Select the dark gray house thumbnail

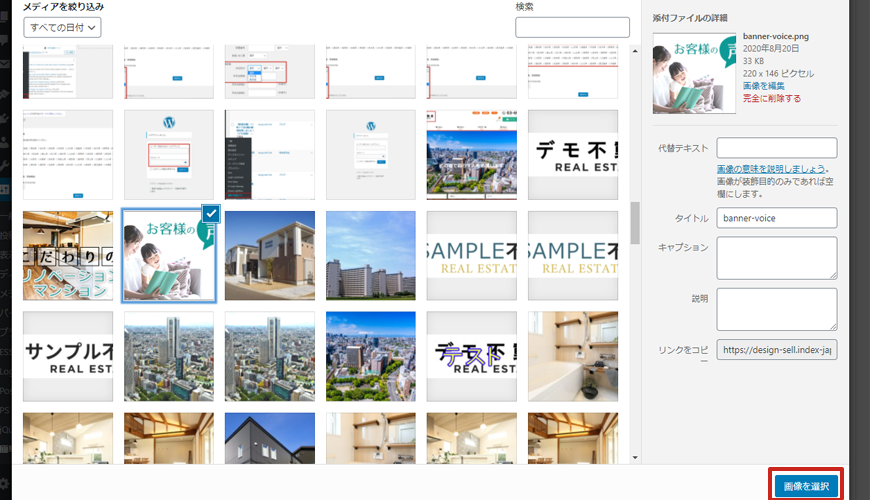[270, 438]
